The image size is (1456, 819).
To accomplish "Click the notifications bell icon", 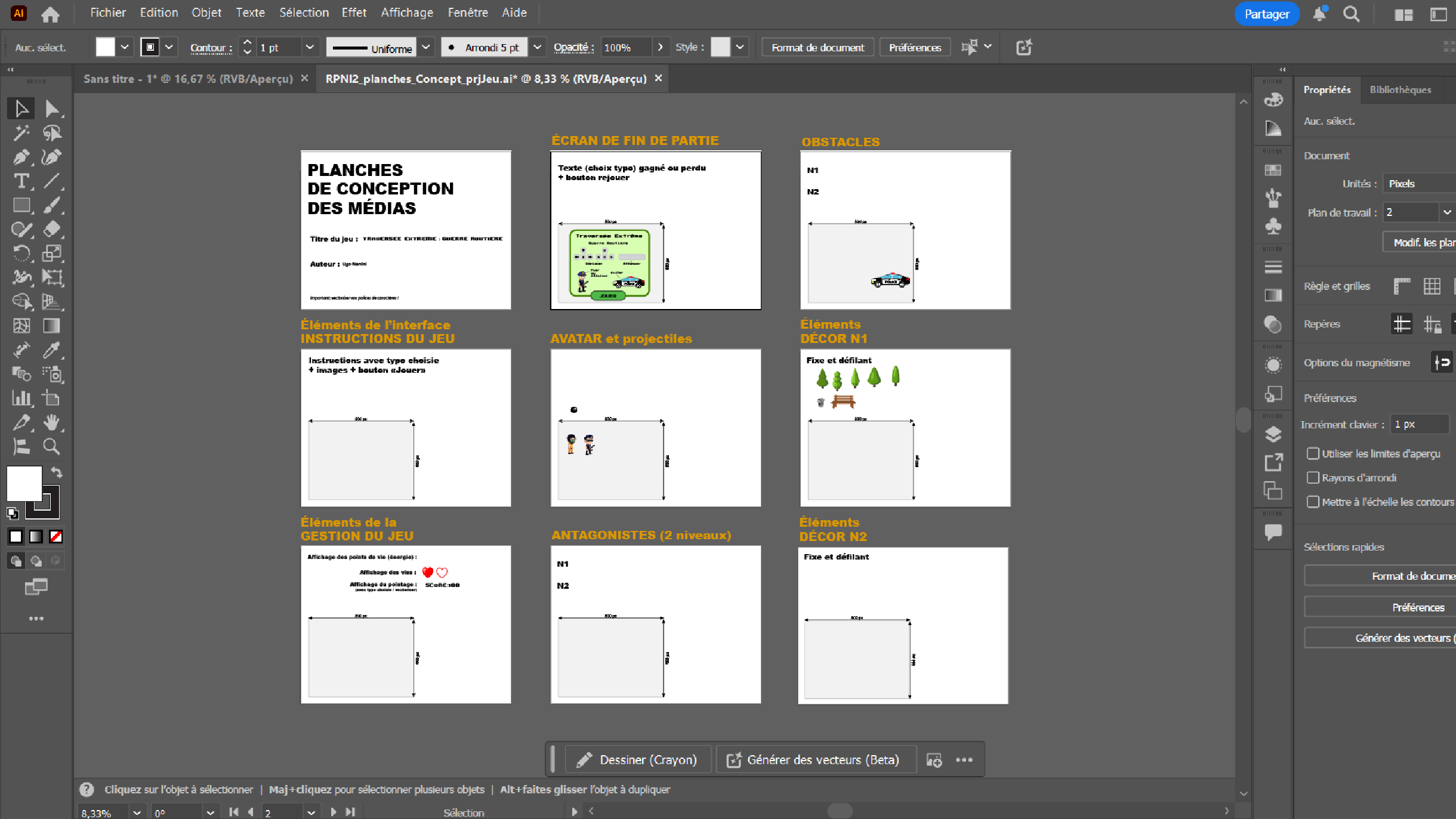I will point(1319,14).
